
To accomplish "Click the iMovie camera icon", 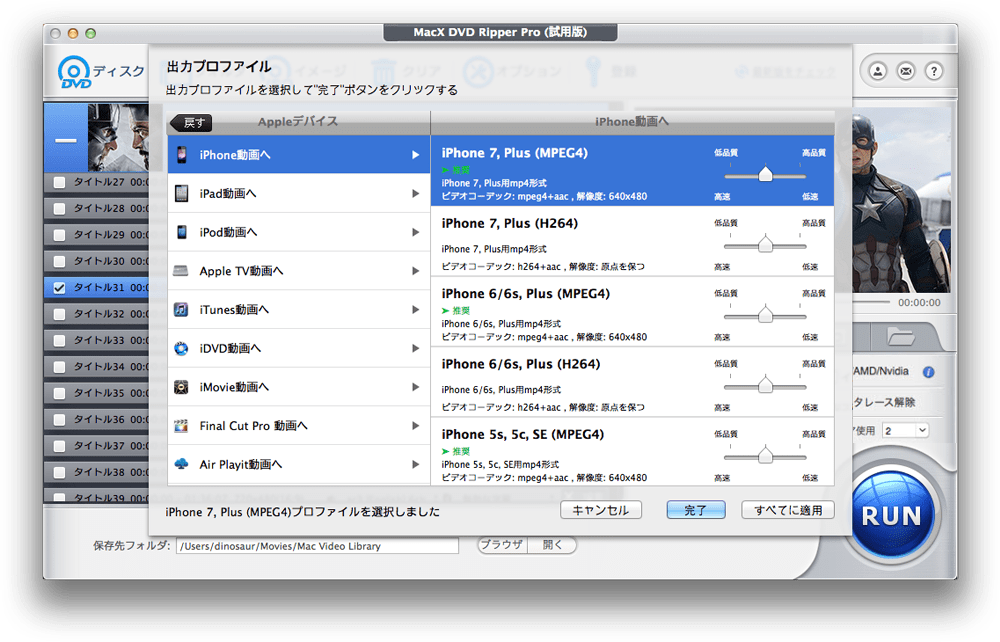I will (181, 387).
